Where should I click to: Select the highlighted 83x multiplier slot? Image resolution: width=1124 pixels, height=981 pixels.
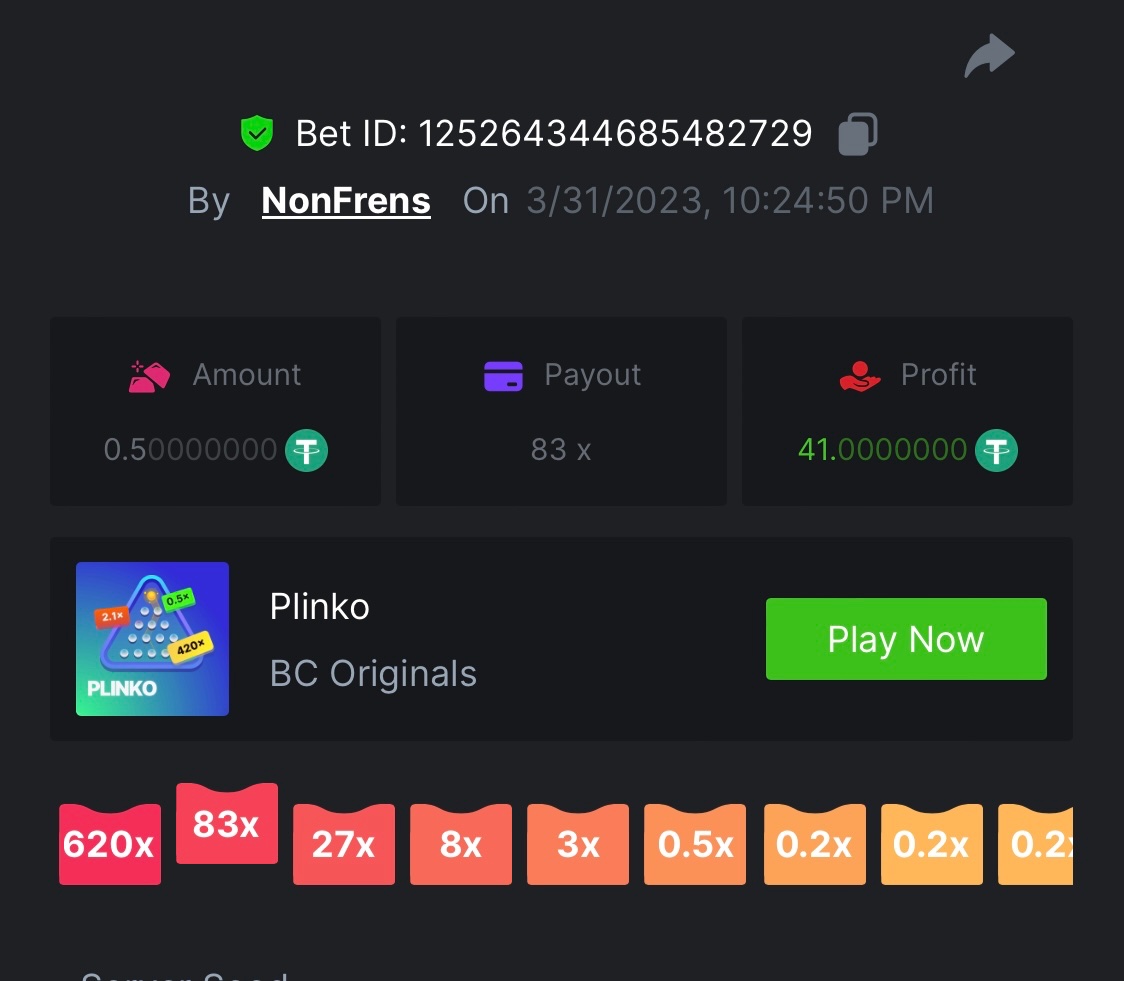[x=227, y=823]
